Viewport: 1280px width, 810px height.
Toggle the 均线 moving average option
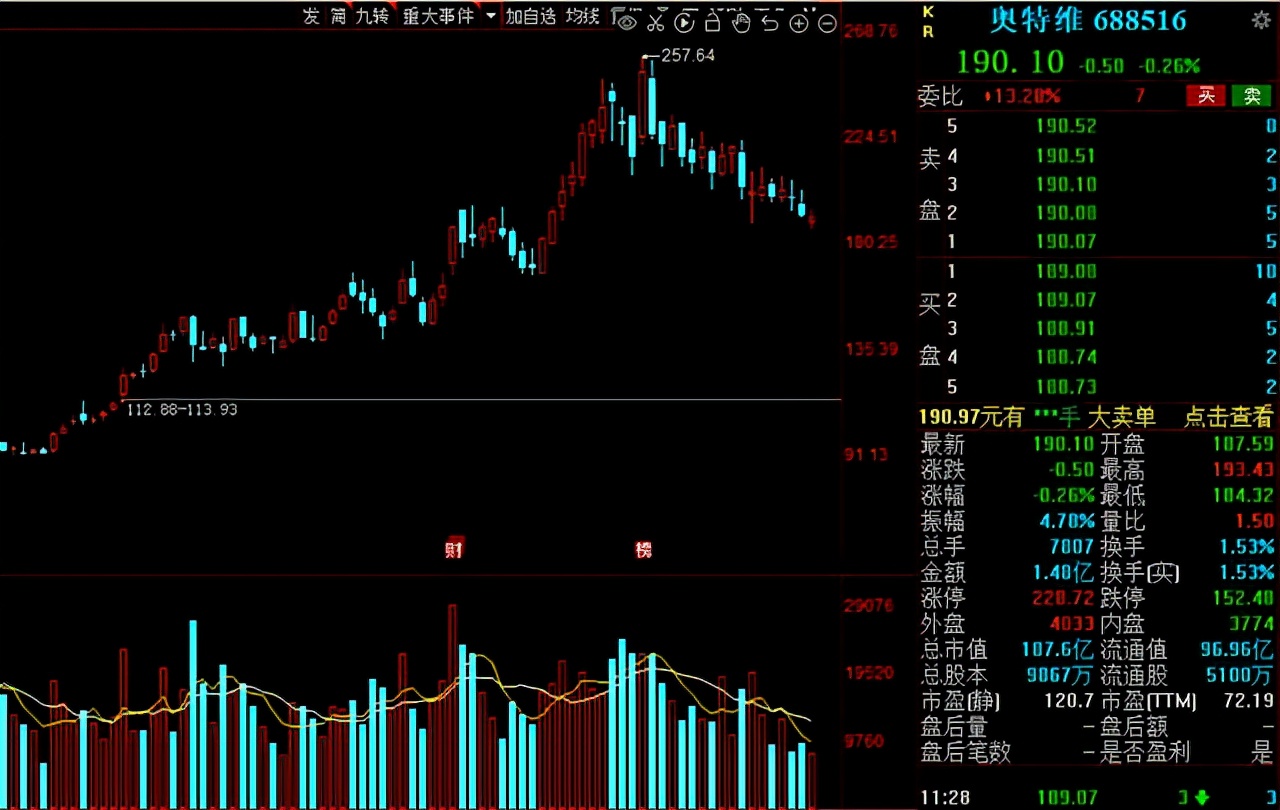[582, 16]
